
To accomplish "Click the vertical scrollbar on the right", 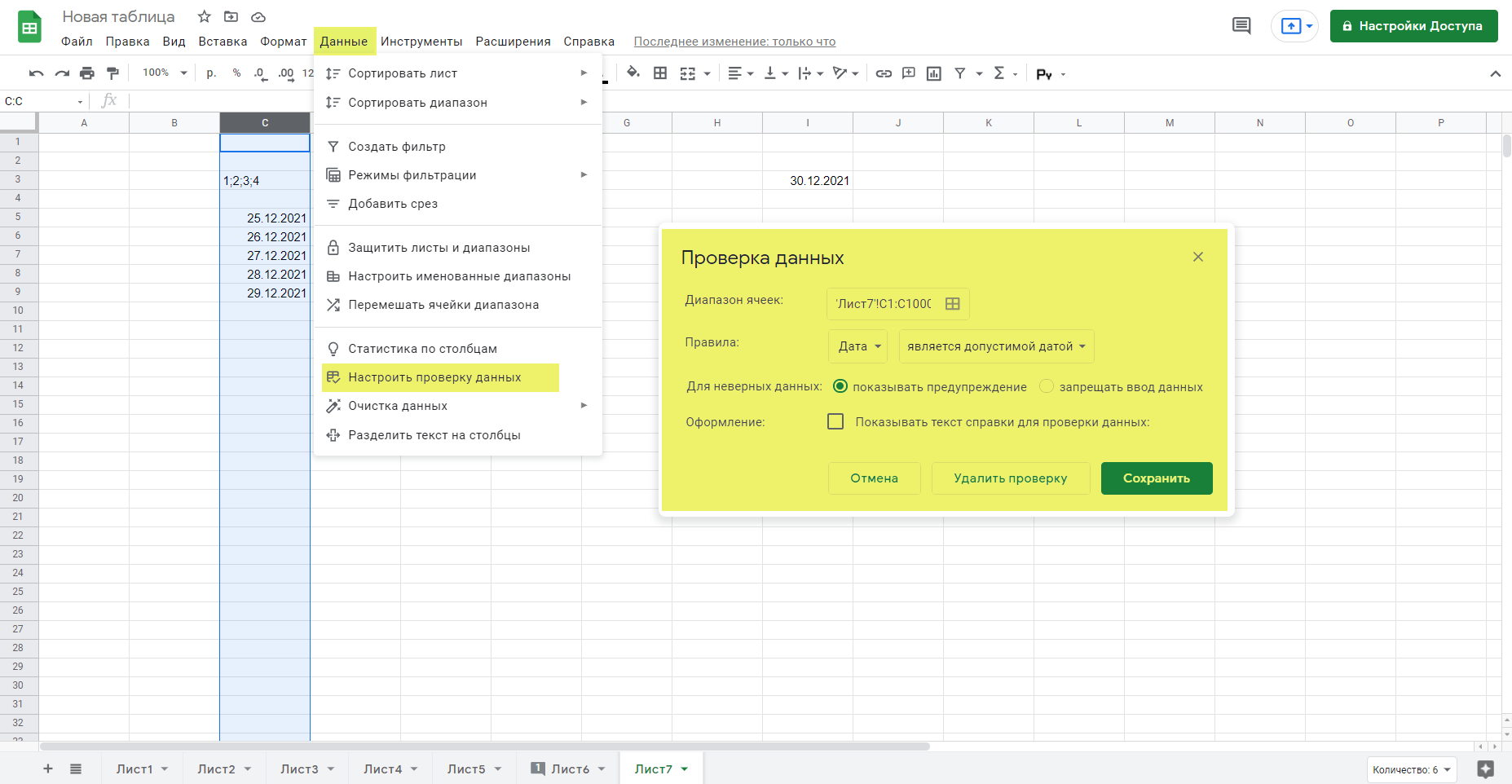I will pos(1506,146).
